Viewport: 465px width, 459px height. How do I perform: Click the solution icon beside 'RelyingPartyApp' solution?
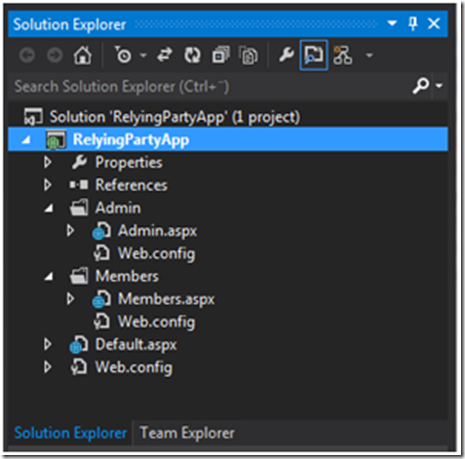[x=33, y=117]
